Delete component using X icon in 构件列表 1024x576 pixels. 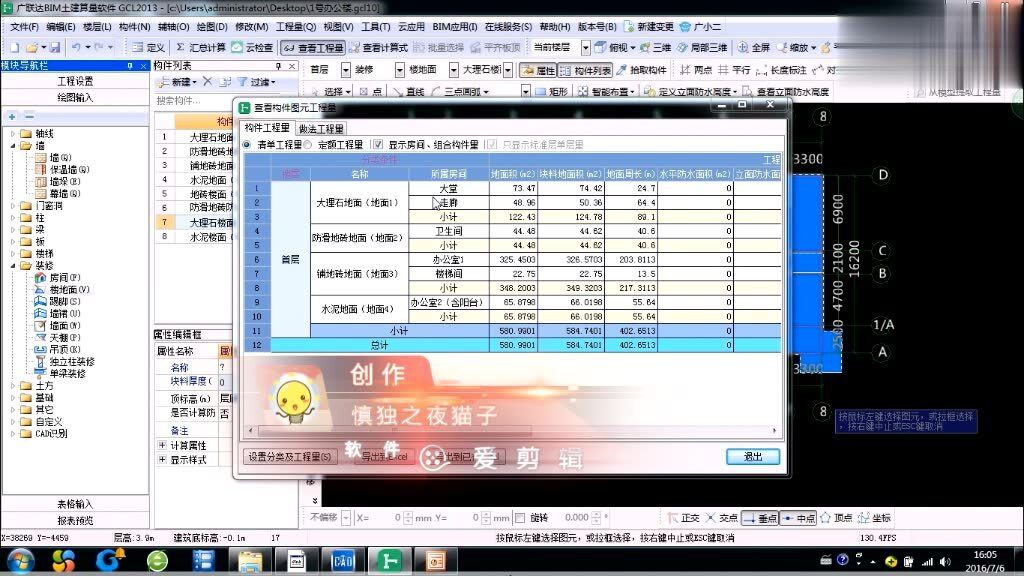207,82
